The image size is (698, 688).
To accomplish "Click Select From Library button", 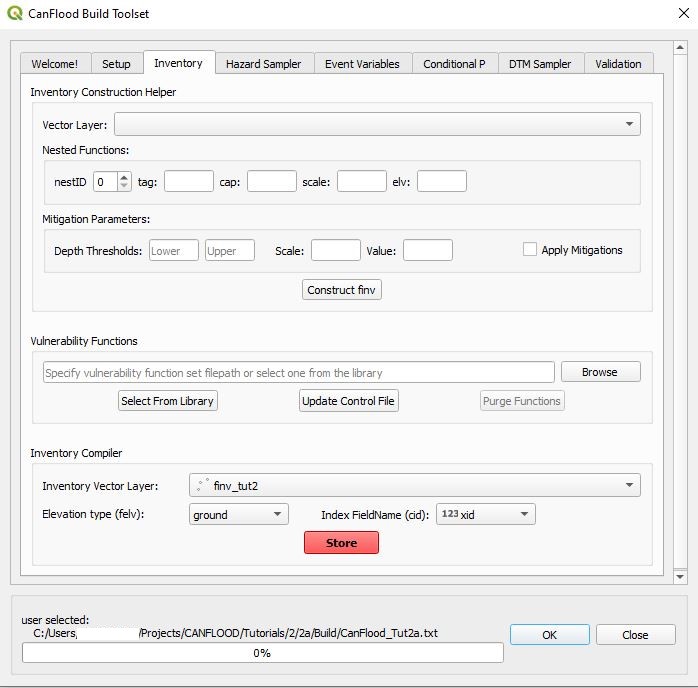I will point(167,401).
